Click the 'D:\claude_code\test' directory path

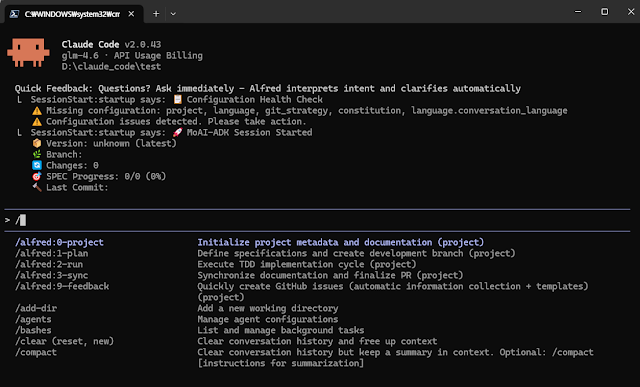tap(111, 67)
